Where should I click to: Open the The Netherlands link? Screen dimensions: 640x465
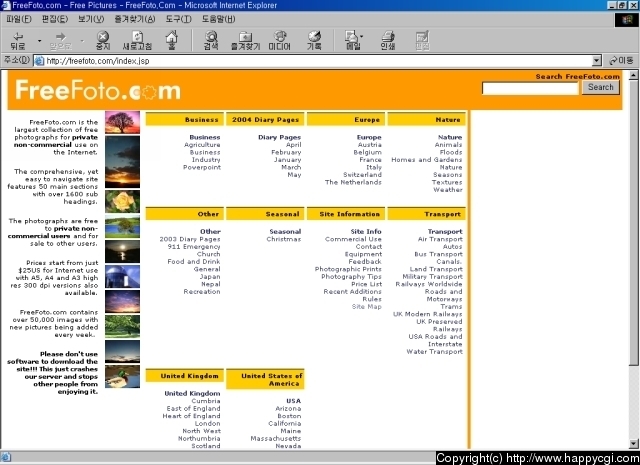(353, 182)
